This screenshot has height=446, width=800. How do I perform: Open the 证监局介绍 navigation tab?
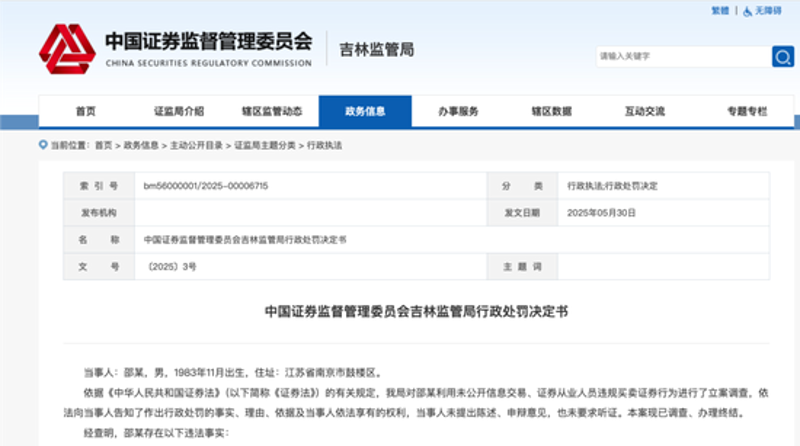click(179, 111)
